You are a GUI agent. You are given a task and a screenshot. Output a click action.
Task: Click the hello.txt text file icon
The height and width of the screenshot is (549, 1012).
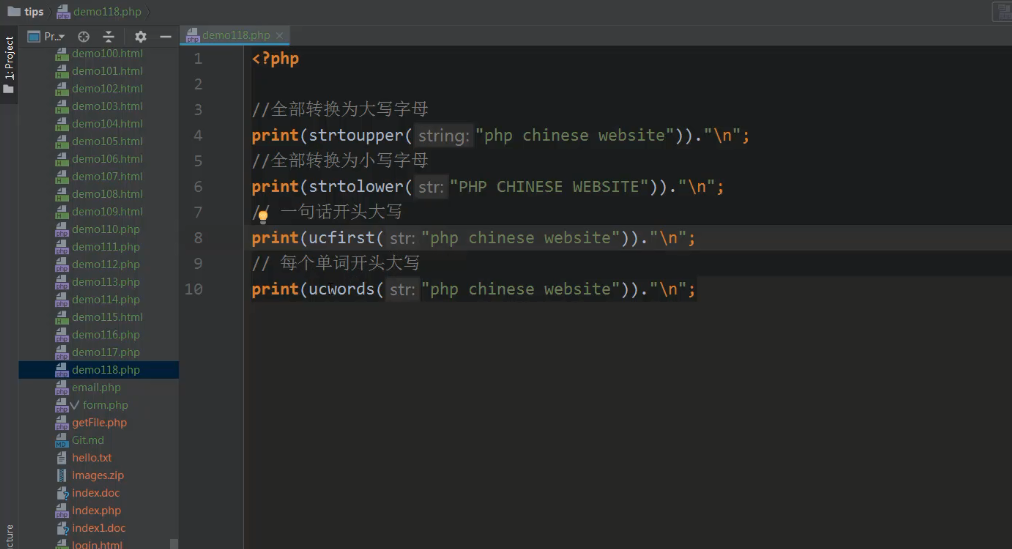61,458
